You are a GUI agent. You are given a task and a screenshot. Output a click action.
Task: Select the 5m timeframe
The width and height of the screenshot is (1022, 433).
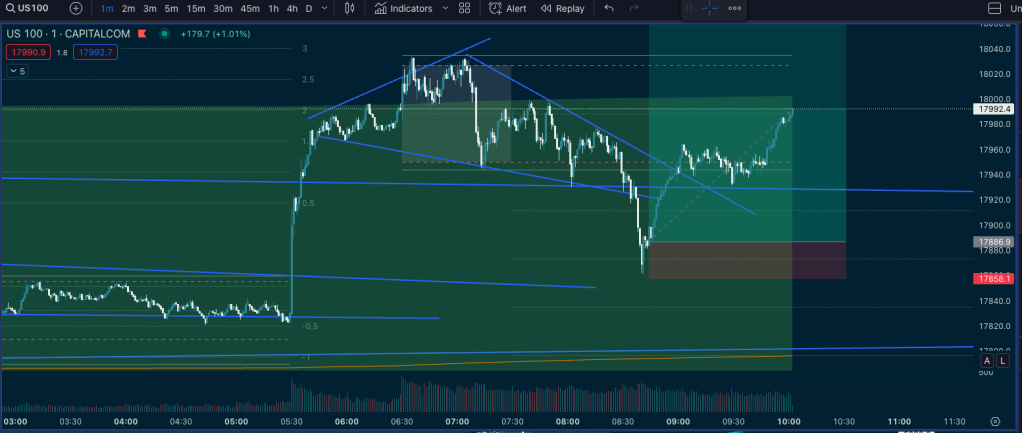(171, 8)
